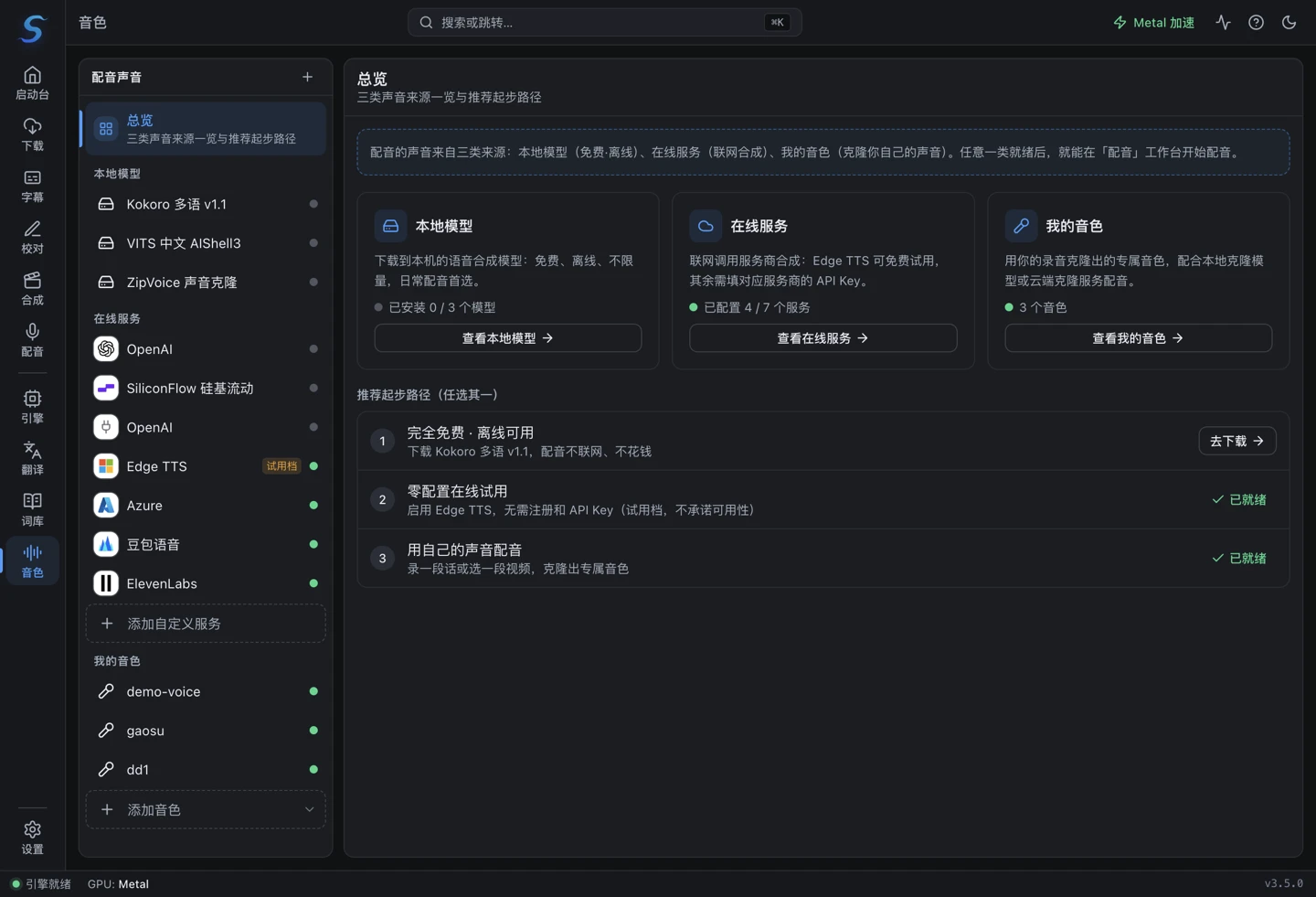Select the 总览 overview item
Image resolution: width=1316 pixels, height=897 pixels.
point(204,129)
